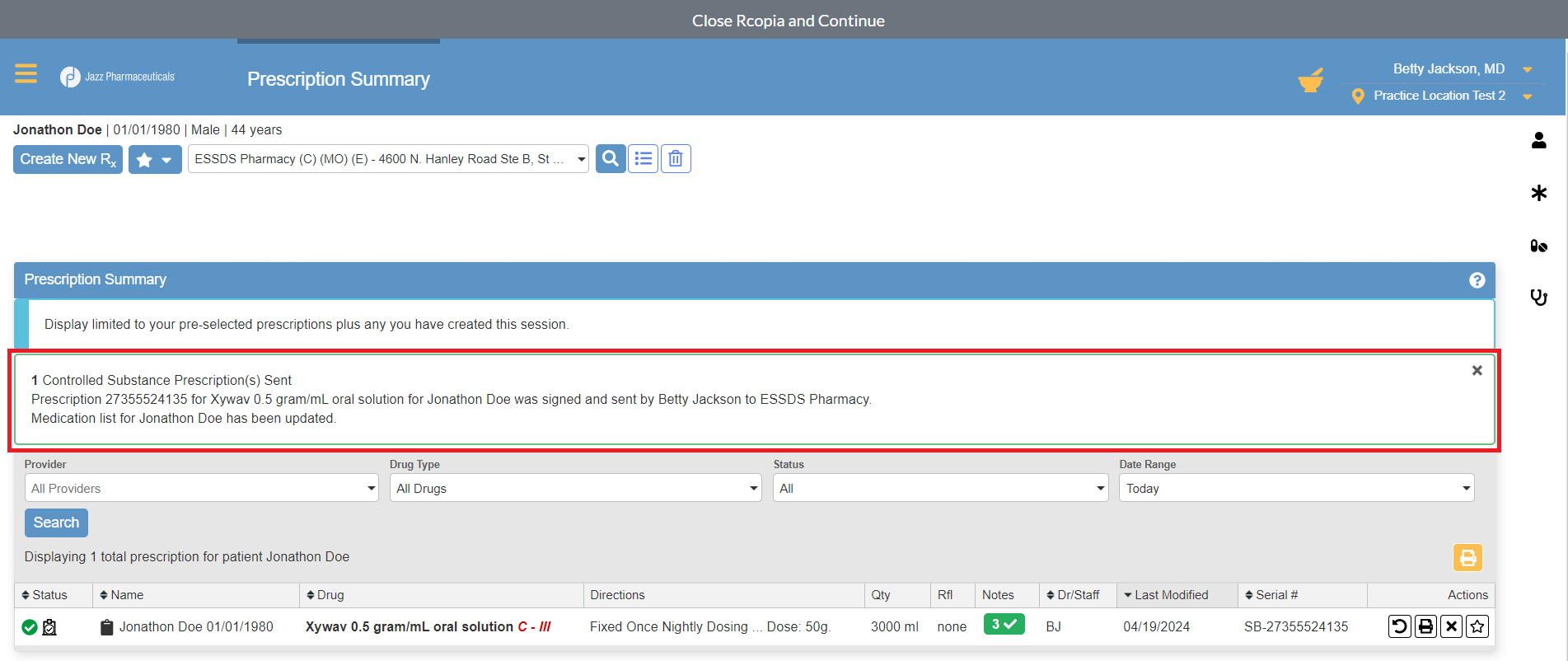Expand the Betty Jackson, MD user menu
Image resolution: width=1568 pixels, height=661 pixels.
coord(1461,69)
